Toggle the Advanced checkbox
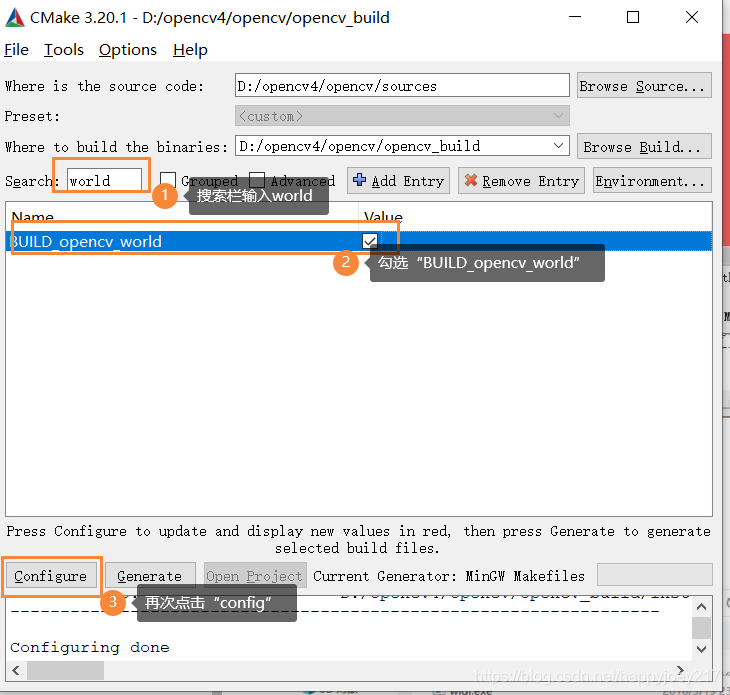 (x=257, y=180)
